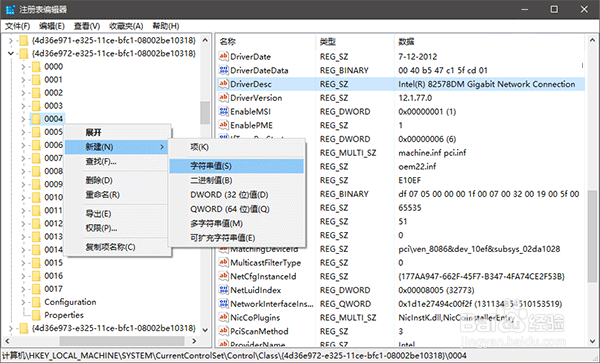This screenshot has height=363, width=600.
Task: Click the DriverDesc string value icon
Action: [x=223, y=84]
